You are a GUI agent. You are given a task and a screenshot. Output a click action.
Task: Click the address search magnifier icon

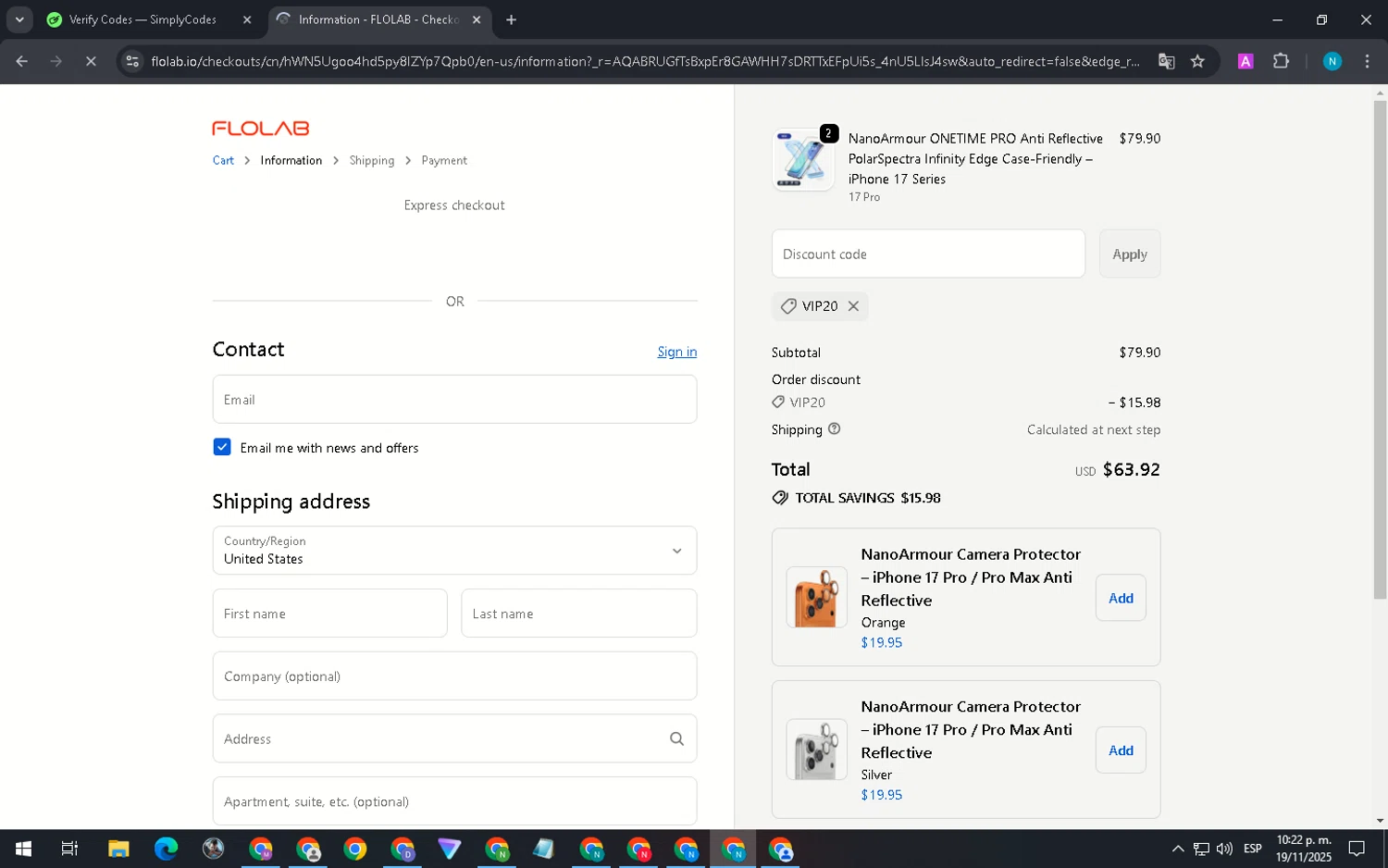click(676, 738)
